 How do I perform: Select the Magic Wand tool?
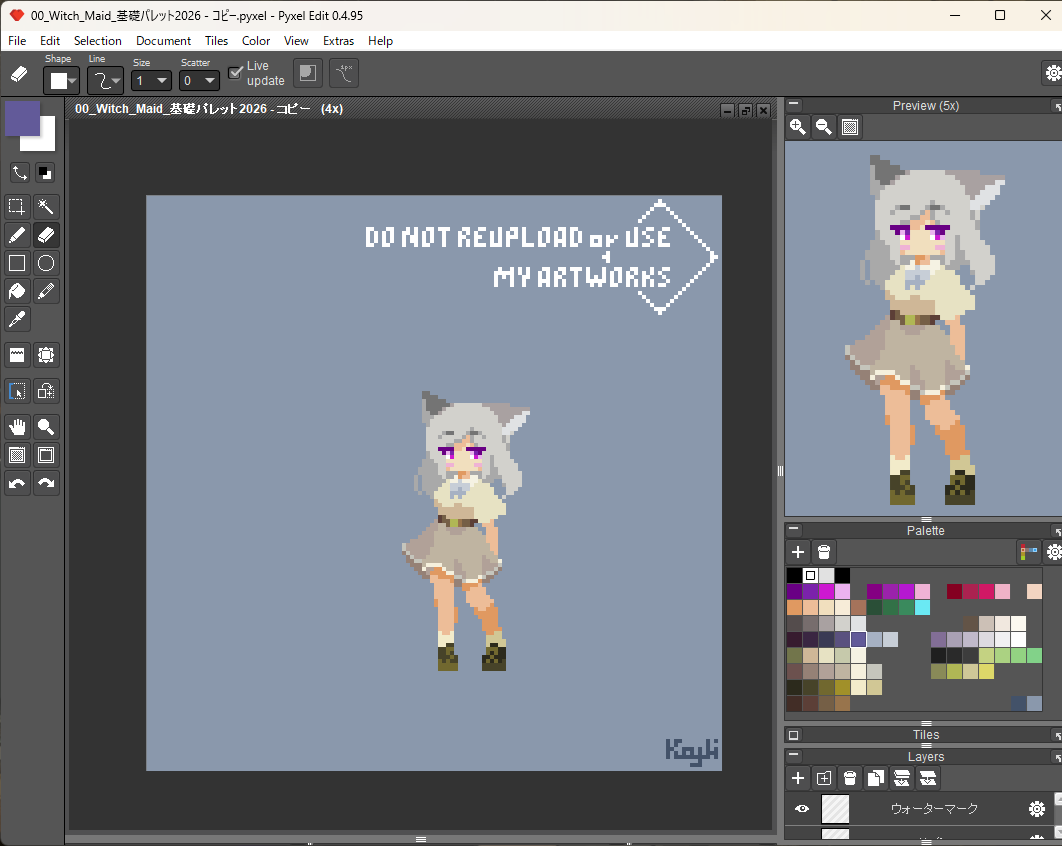pyautogui.click(x=46, y=207)
